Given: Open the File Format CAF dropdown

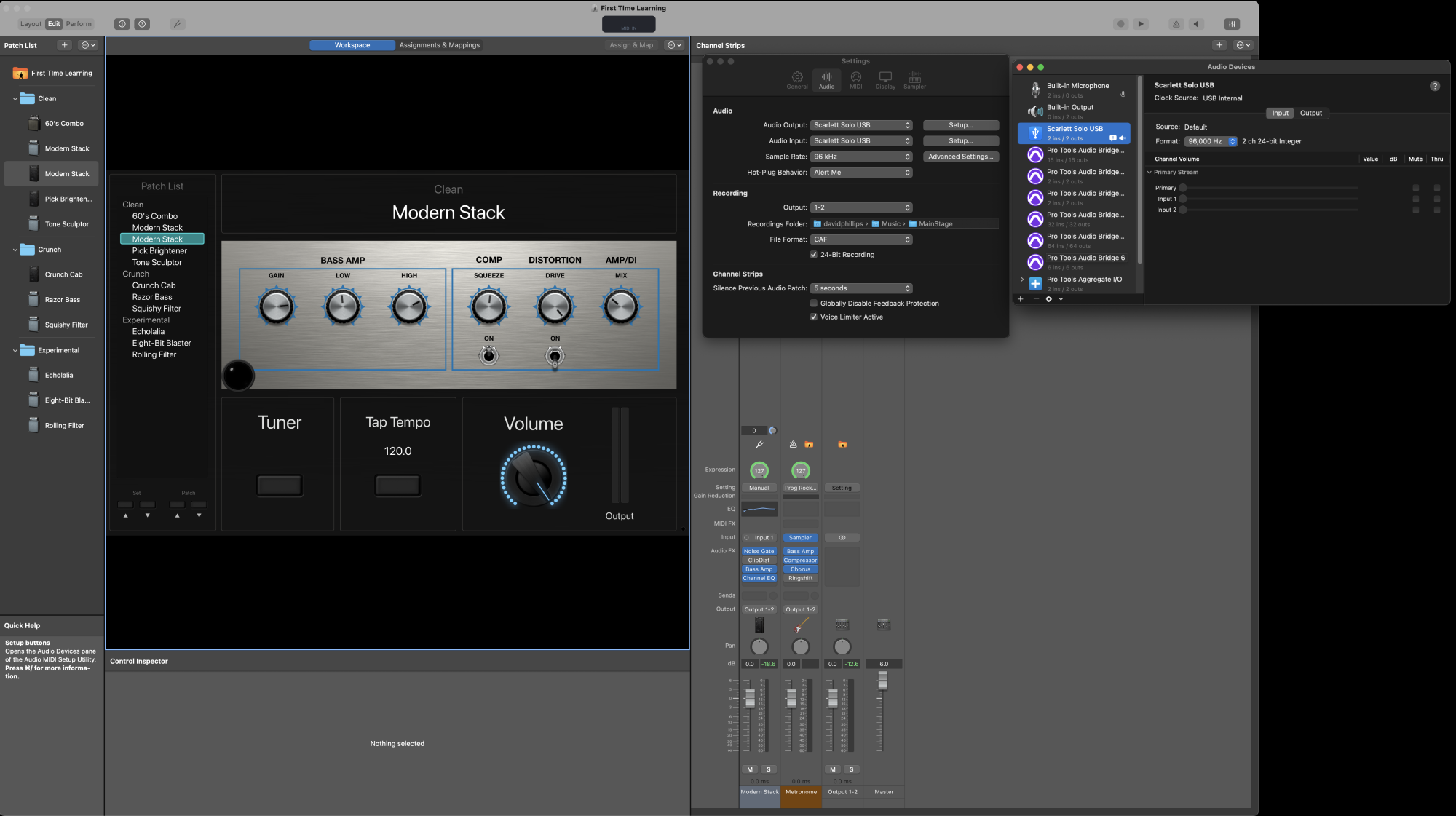Looking at the screenshot, I should click(x=861, y=239).
